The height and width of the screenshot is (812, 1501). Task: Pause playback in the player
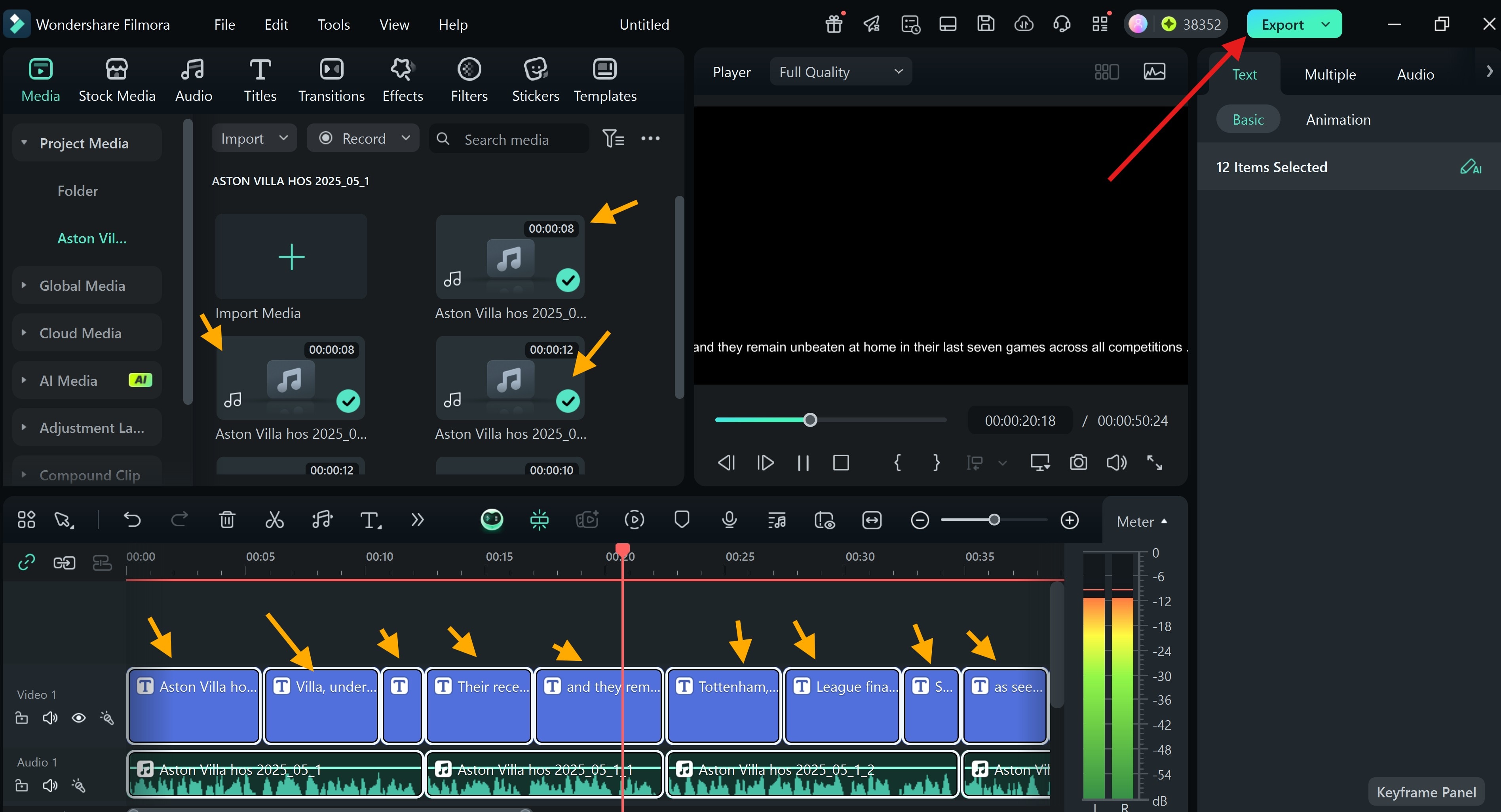point(803,463)
